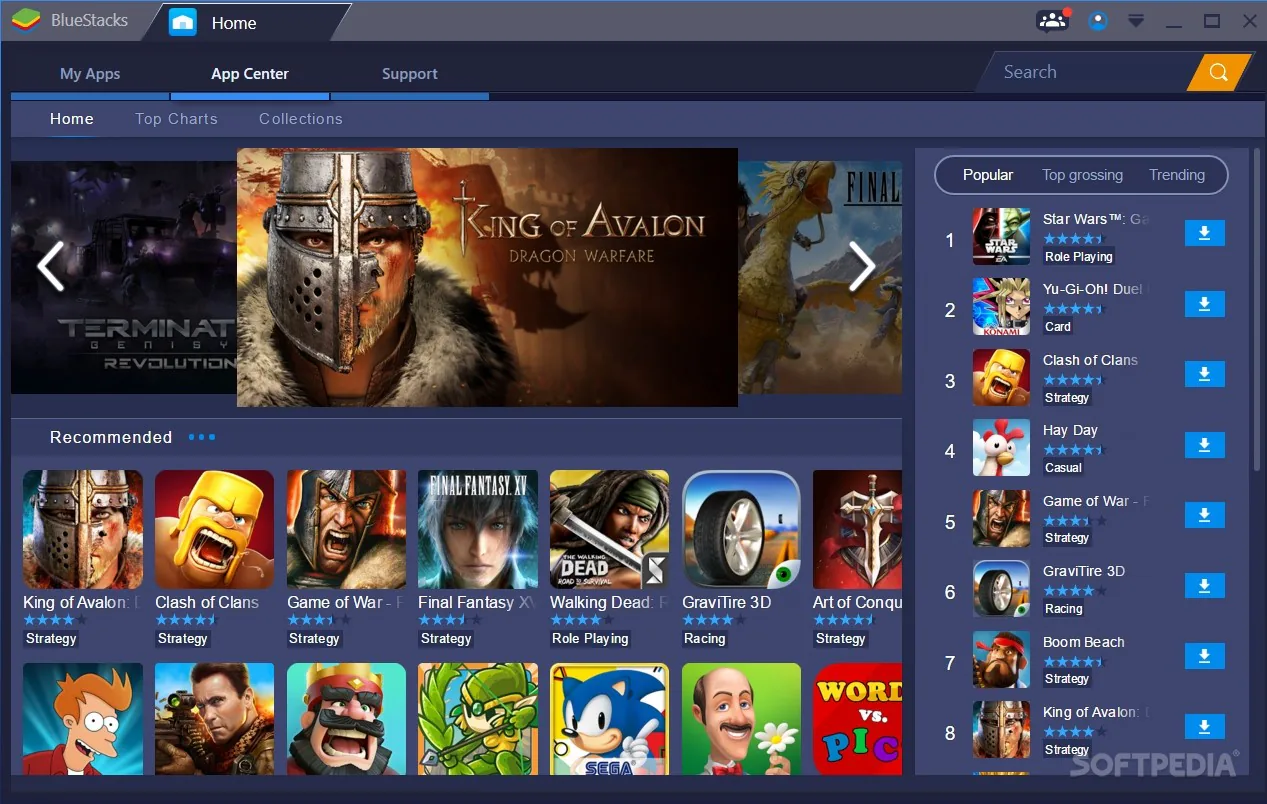Download Yu-Gi-Oh! Duel from the Popular list

tap(1204, 304)
